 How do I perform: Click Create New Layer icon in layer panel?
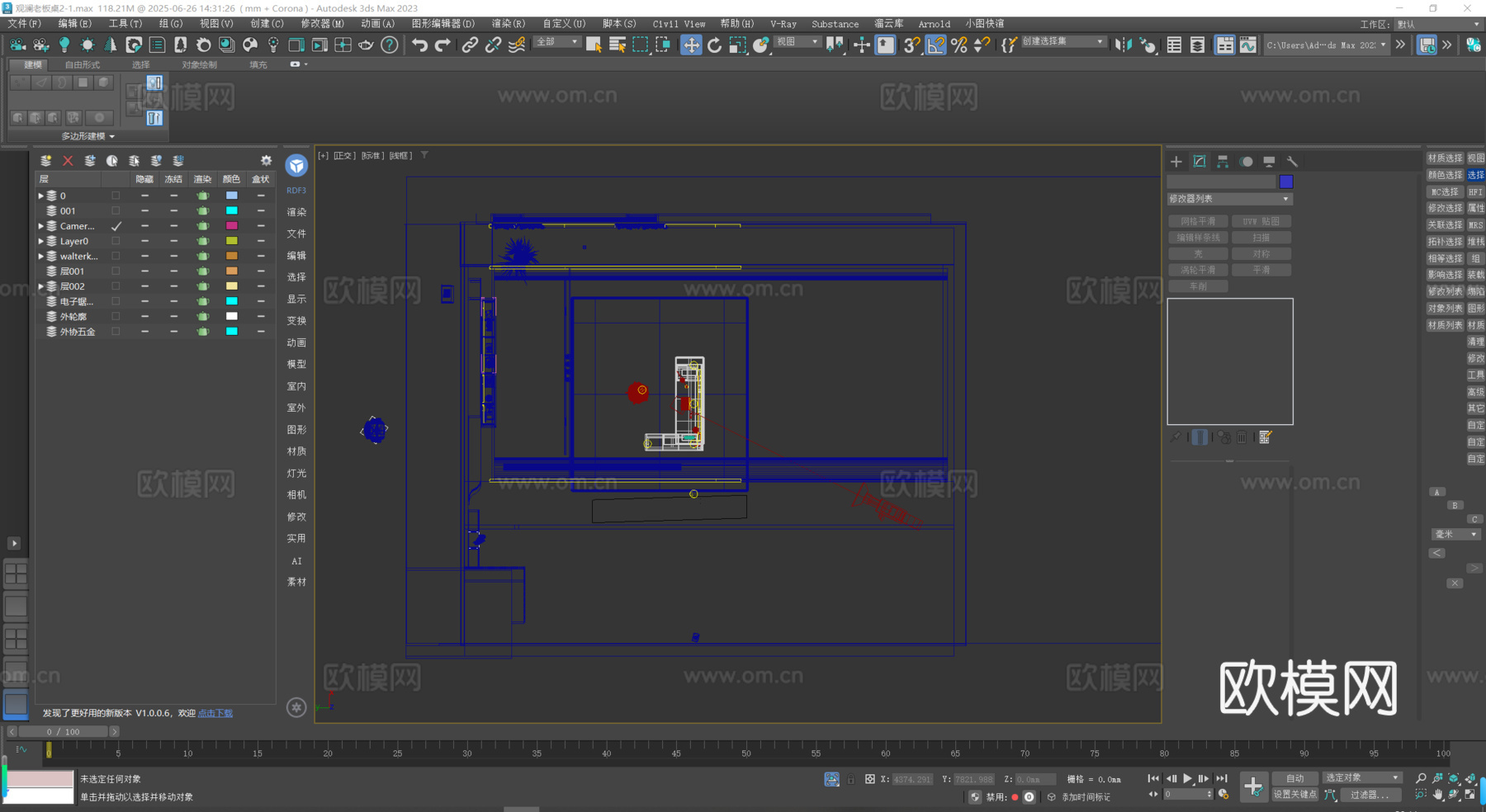pos(46,160)
